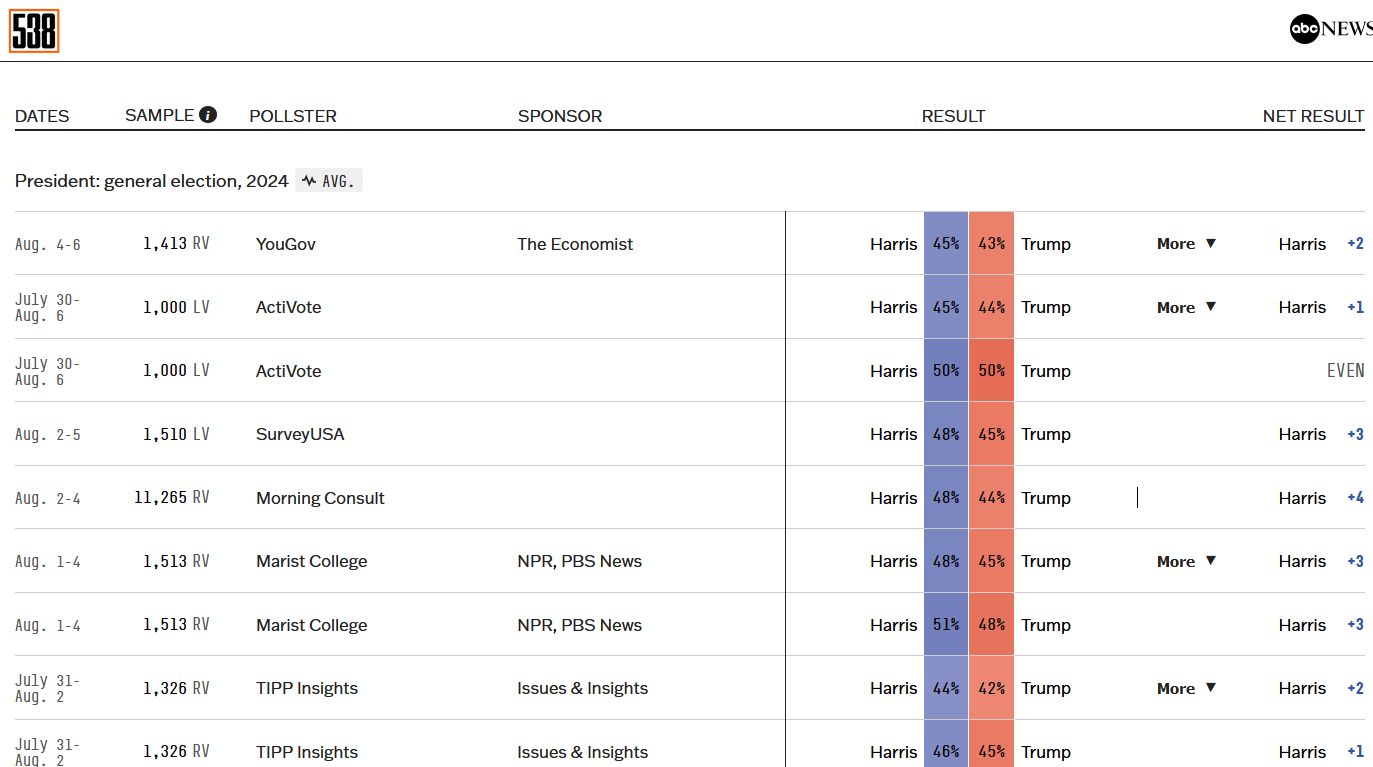Click the SPONSOR column header
Image resolution: width=1373 pixels, height=767 pixels.
560,116
